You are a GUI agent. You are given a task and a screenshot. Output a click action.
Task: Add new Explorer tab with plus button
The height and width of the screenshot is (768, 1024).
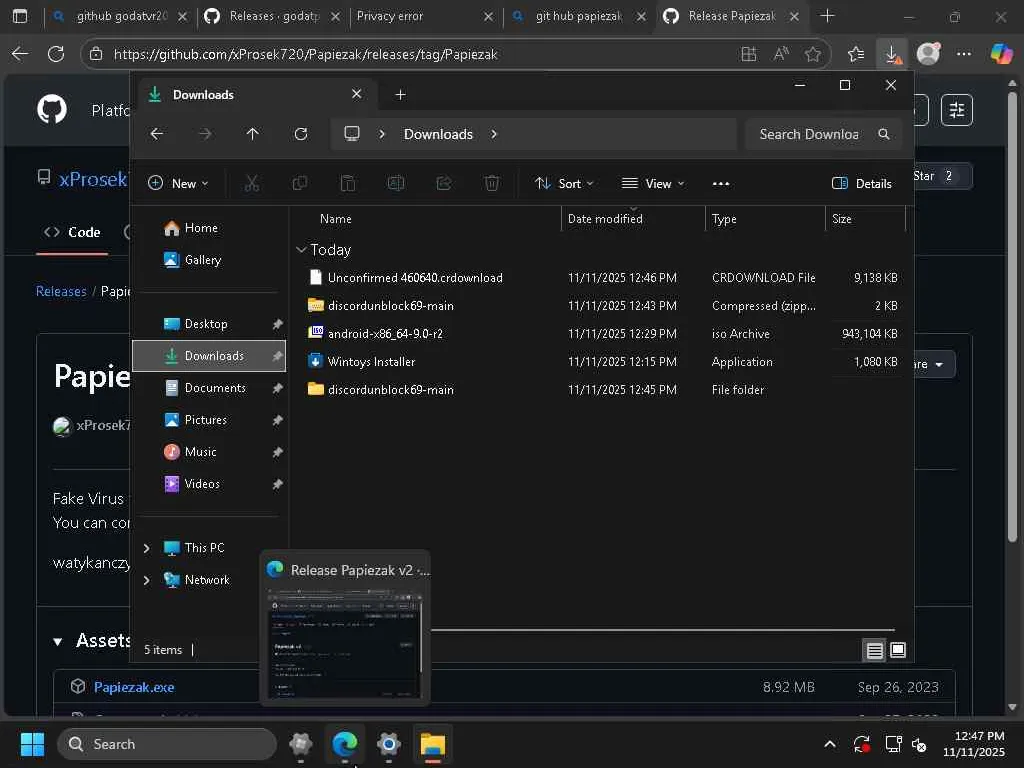pyautogui.click(x=400, y=95)
